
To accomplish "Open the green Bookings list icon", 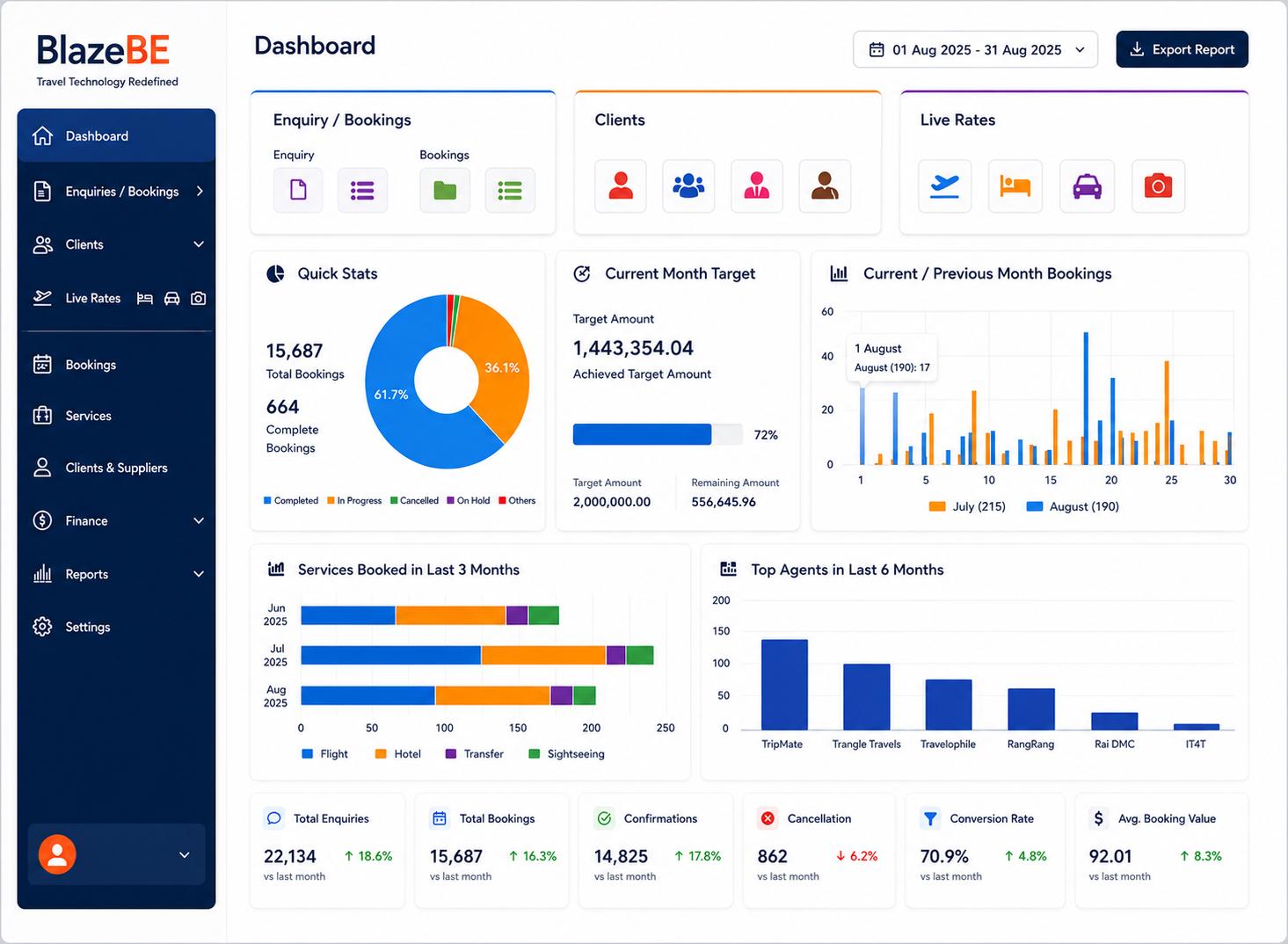I will click(x=510, y=190).
